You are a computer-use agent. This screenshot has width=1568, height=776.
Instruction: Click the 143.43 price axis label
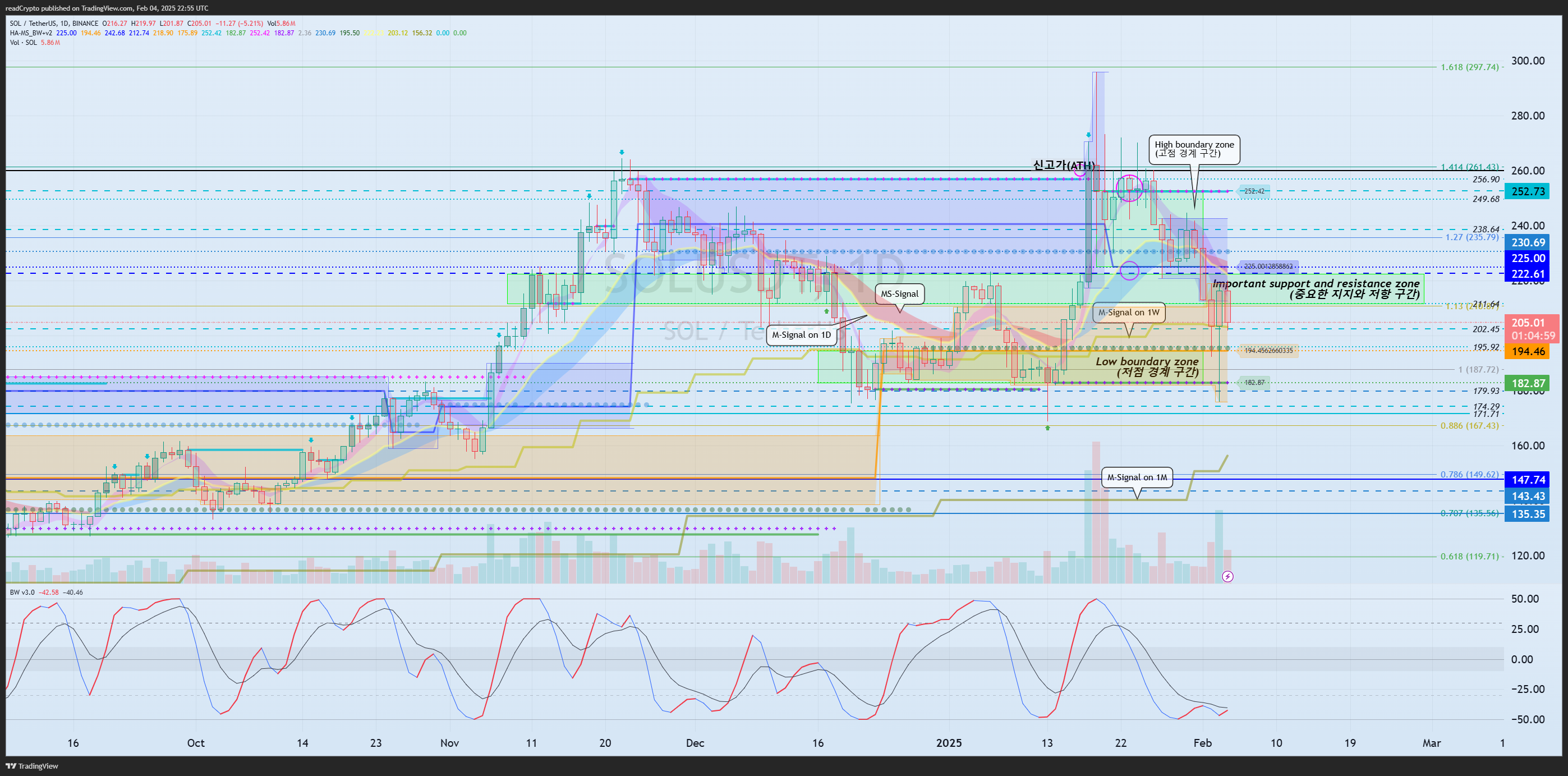1528,496
